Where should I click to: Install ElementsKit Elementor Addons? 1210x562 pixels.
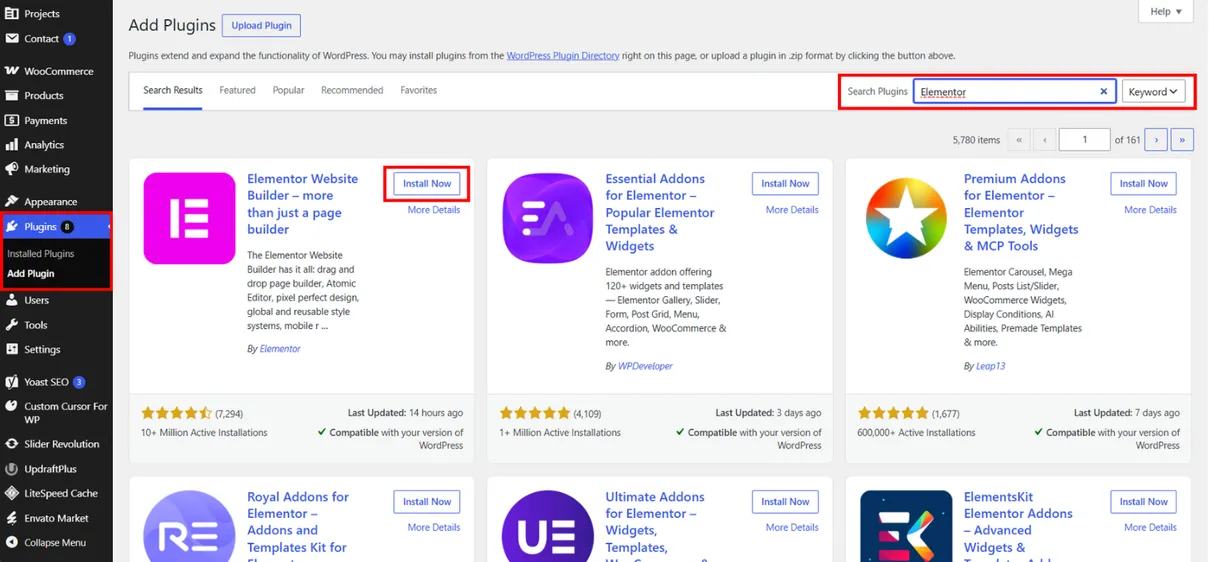click(x=1143, y=502)
